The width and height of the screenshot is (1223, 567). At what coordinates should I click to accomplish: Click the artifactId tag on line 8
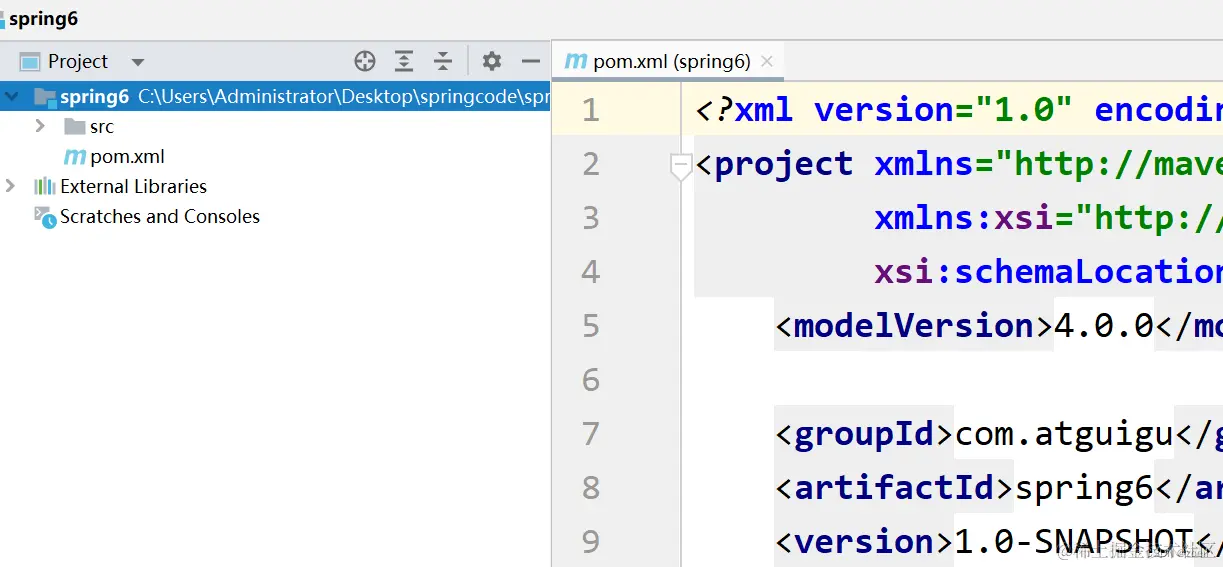pyautogui.click(x=895, y=487)
